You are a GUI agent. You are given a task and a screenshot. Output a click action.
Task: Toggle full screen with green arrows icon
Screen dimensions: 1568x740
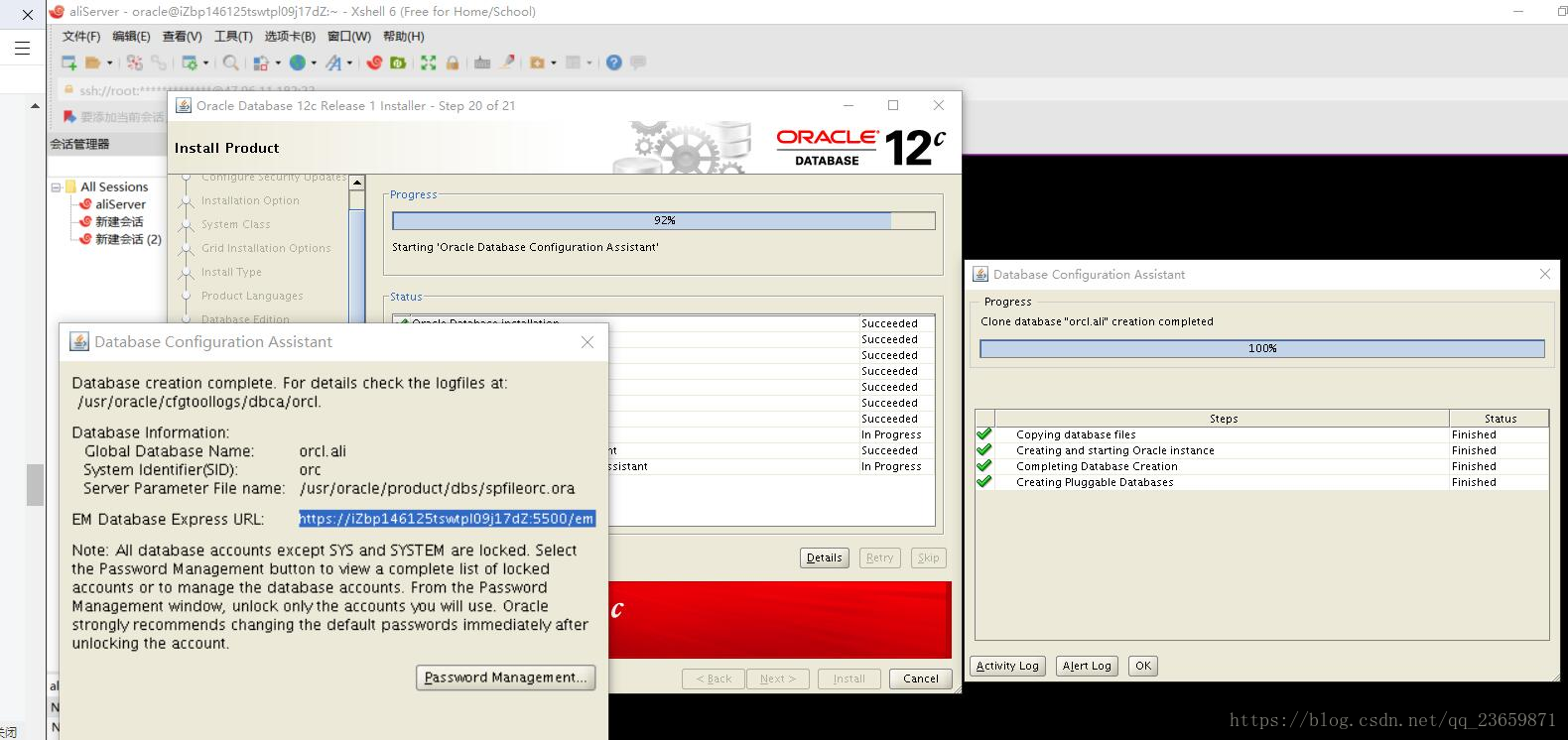click(x=428, y=62)
